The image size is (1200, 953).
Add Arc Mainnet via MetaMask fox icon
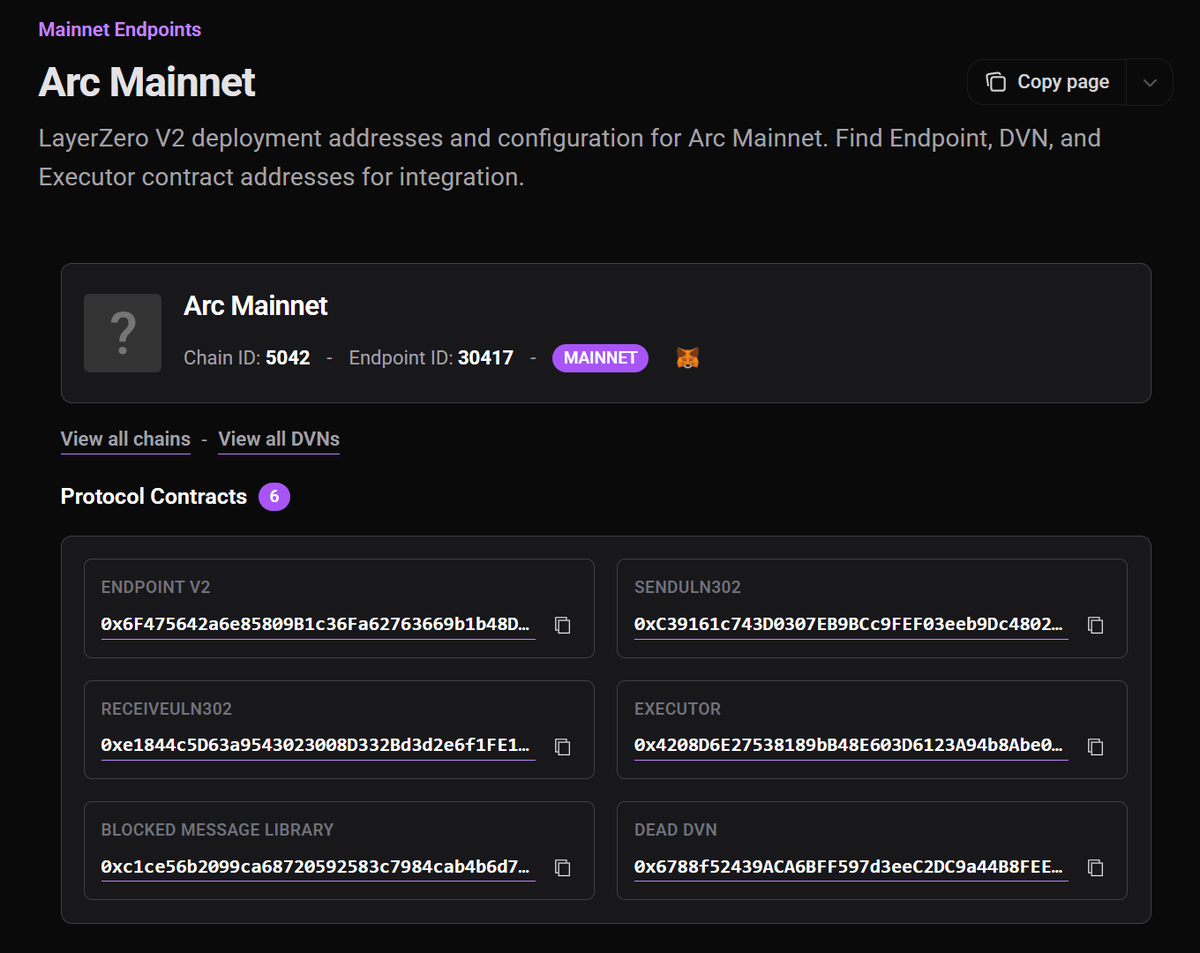click(x=688, y=357)
